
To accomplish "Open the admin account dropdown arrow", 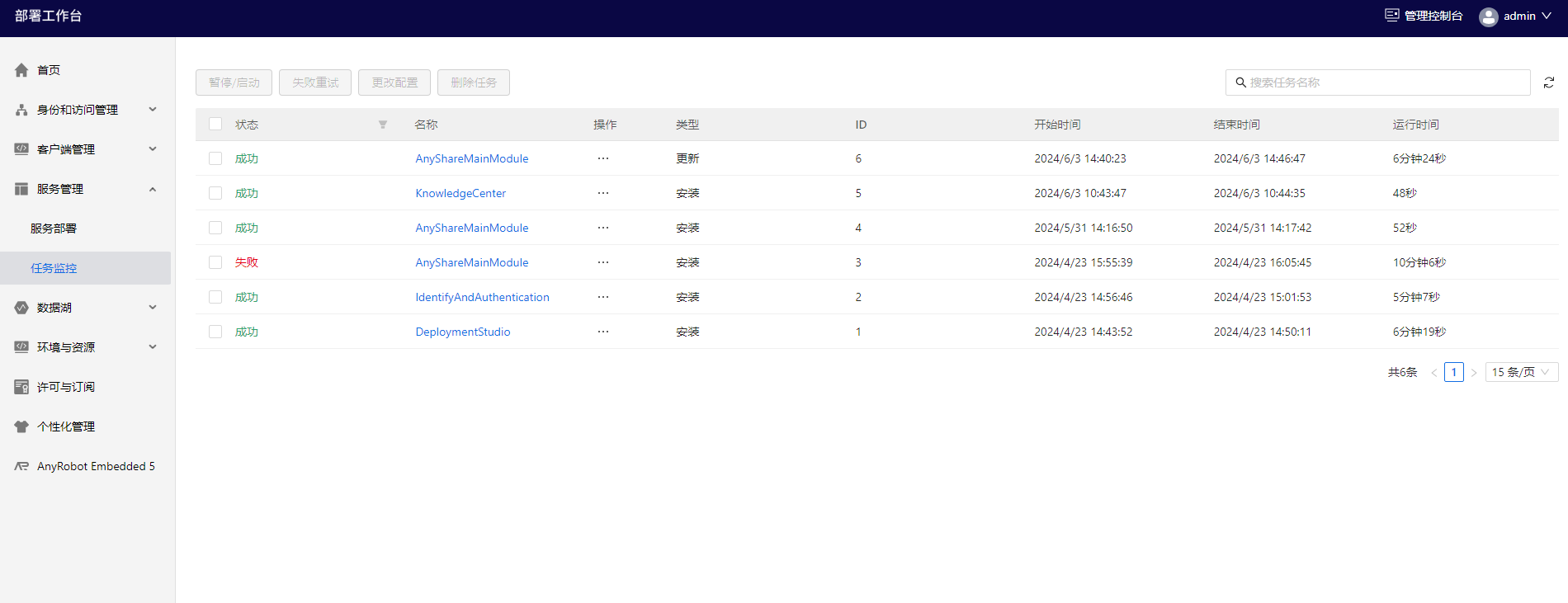I will [1547, 16].
